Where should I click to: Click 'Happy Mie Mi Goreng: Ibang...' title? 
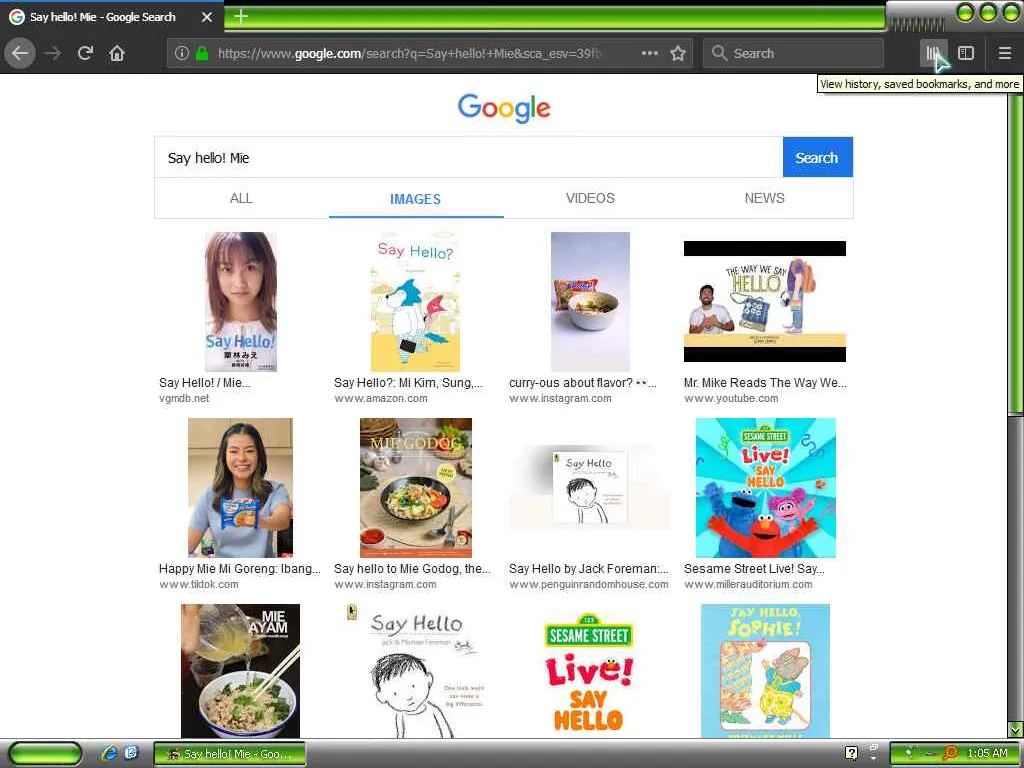[x=240, y=569]
